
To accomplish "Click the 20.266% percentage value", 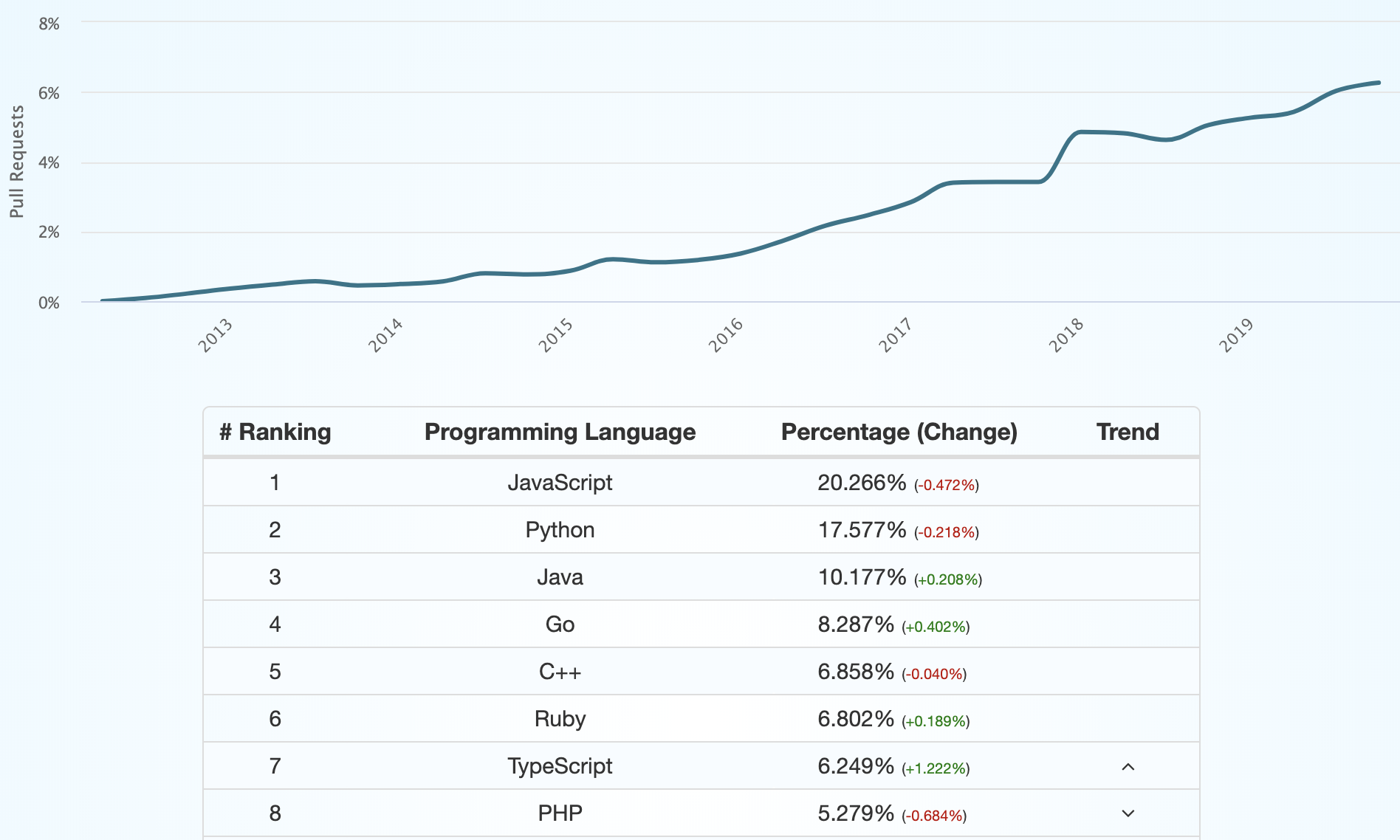I will coord(862,483).
